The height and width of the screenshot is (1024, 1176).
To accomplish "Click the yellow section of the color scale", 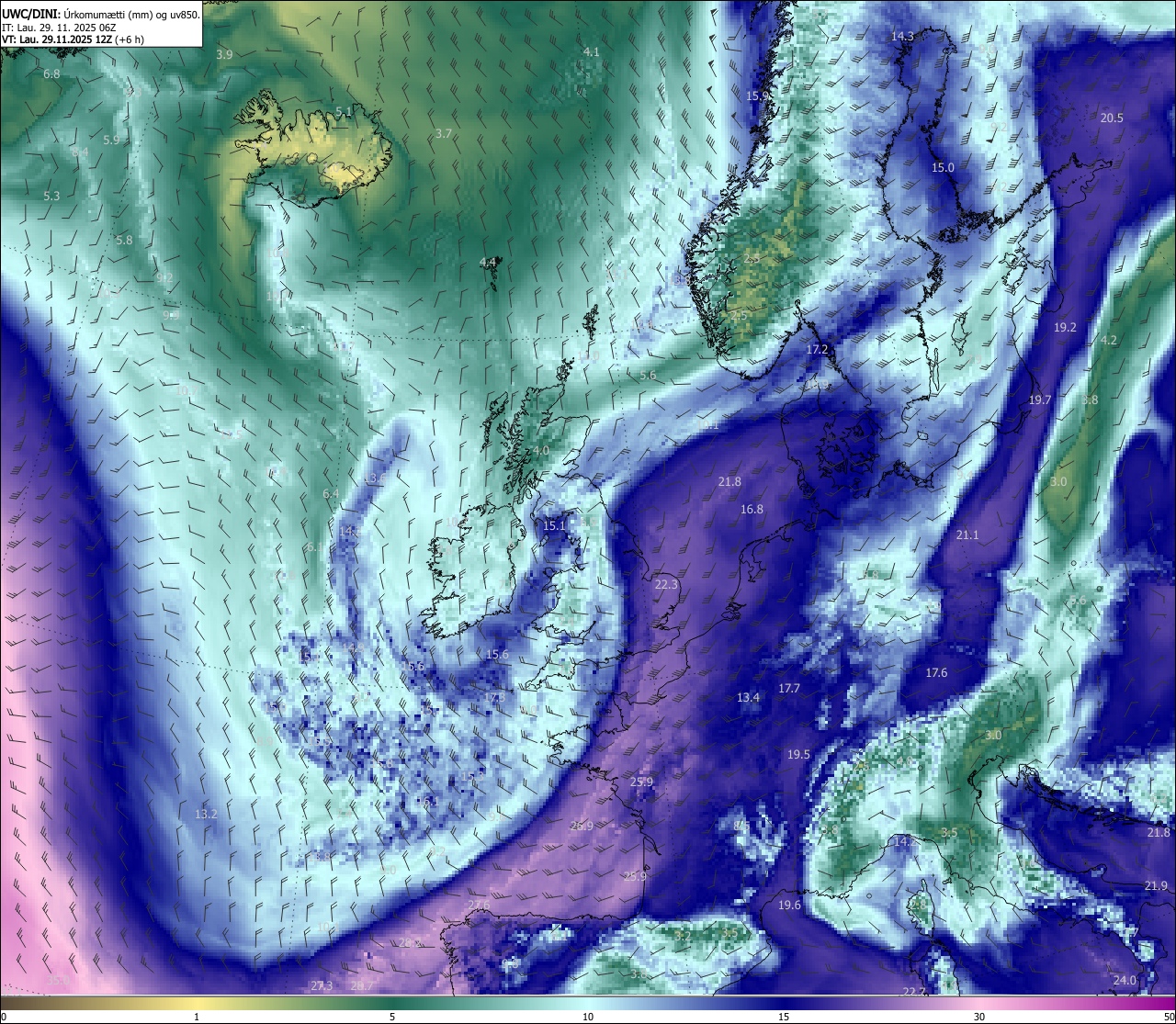I will point(197,1003).
